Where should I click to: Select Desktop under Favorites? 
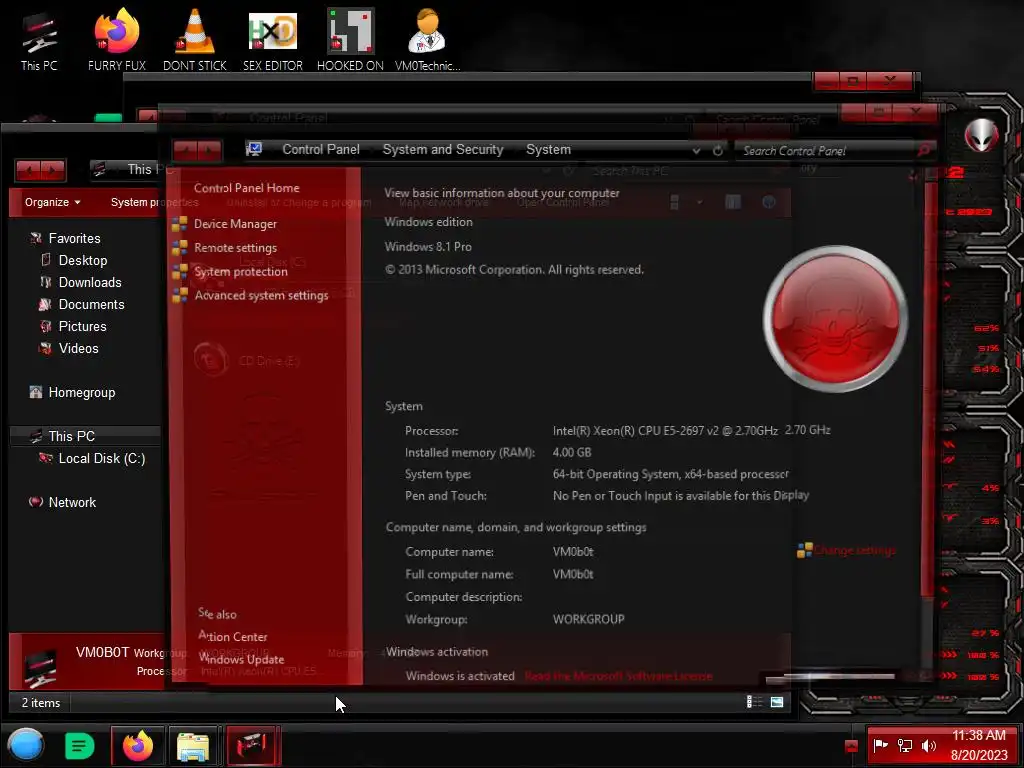pos(82,261)
